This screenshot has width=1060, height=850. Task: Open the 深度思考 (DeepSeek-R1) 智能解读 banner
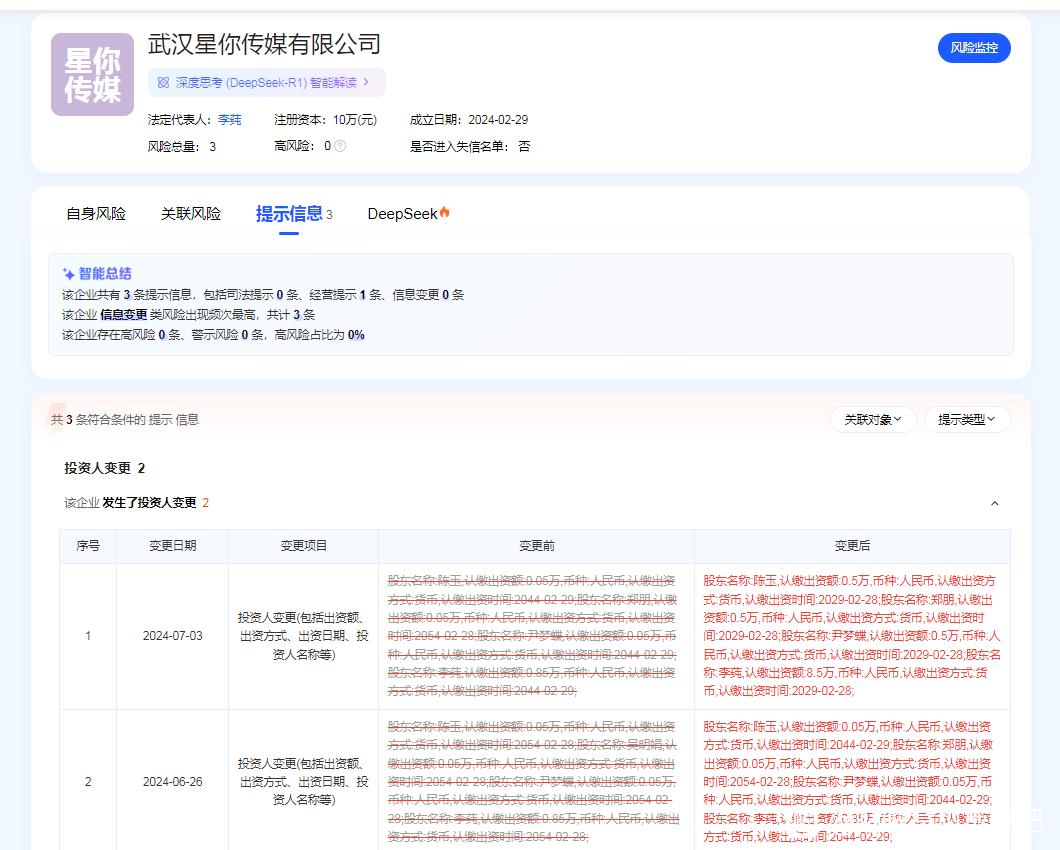pos(265,82)
